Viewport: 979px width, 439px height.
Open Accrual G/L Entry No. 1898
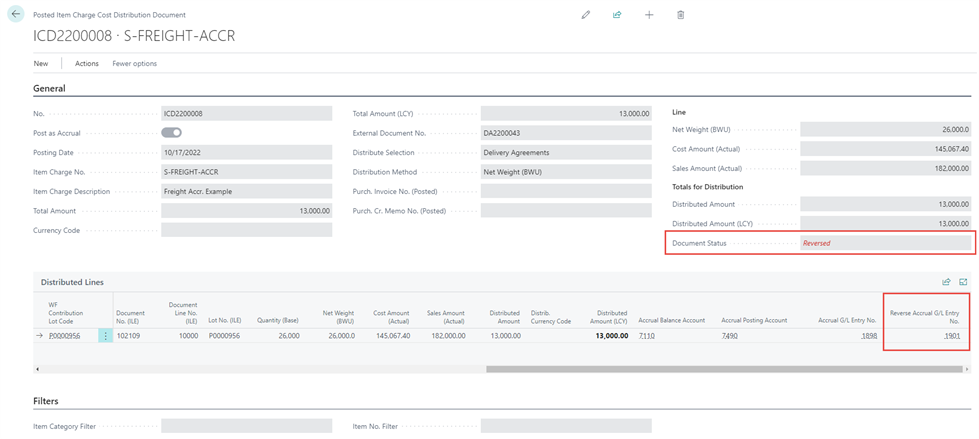(x=868, y=336)
